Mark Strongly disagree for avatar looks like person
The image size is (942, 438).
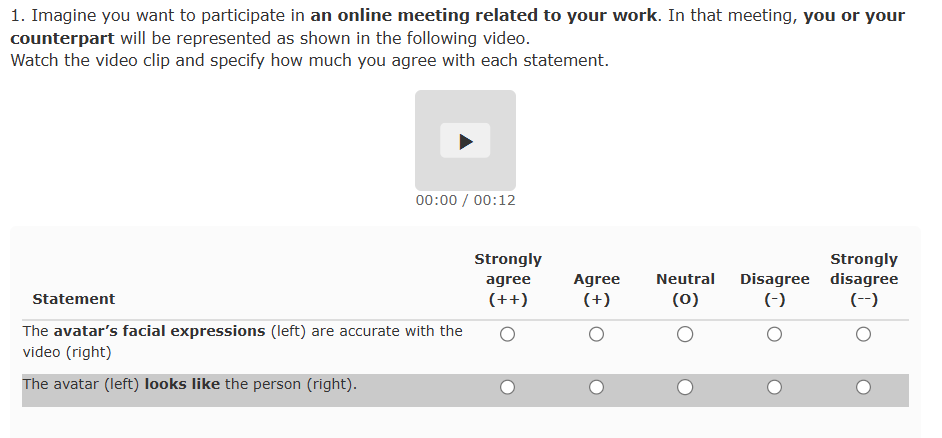click(863, 387)
